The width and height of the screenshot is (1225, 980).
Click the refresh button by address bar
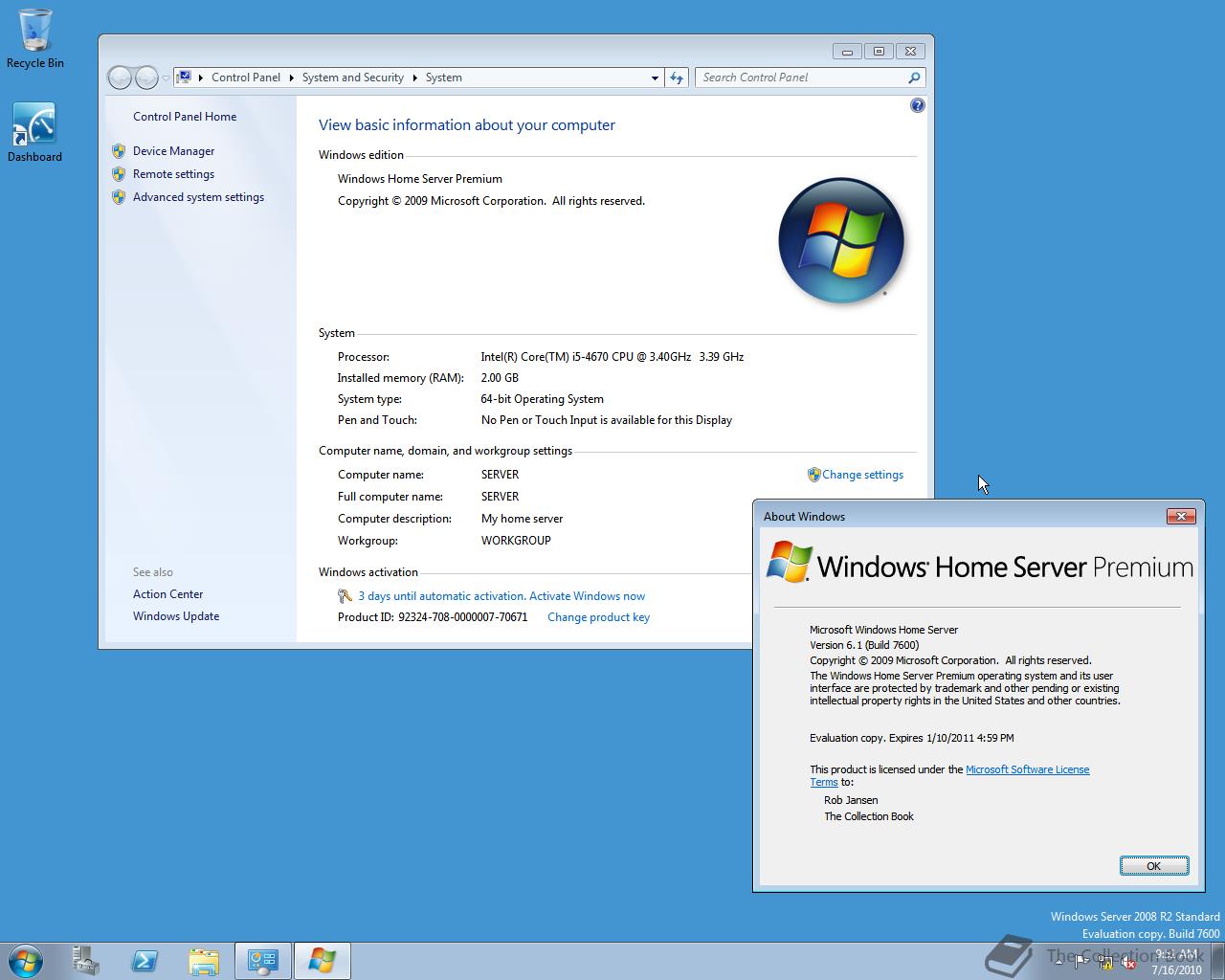[x=677, y=78]
